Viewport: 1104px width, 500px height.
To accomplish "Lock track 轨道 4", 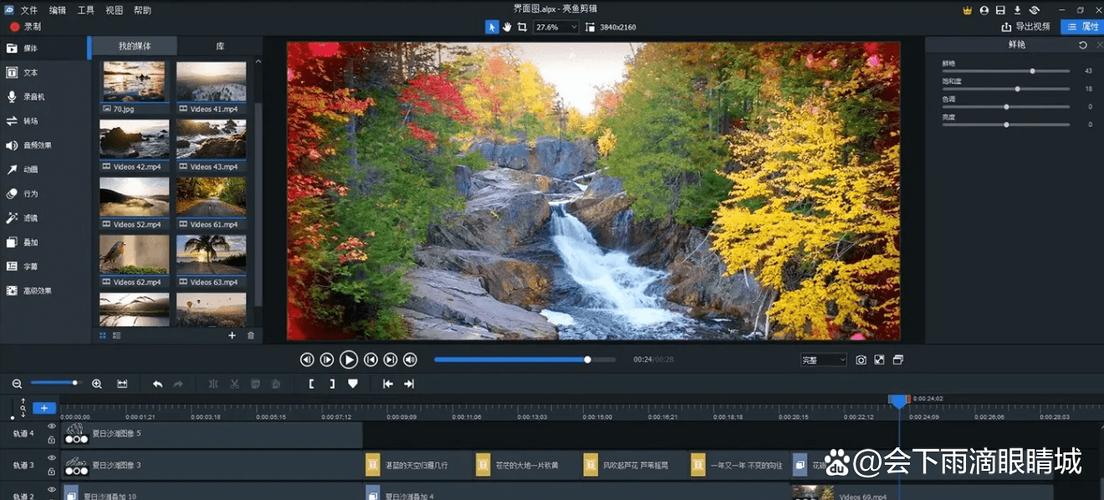I will [51, 440].
